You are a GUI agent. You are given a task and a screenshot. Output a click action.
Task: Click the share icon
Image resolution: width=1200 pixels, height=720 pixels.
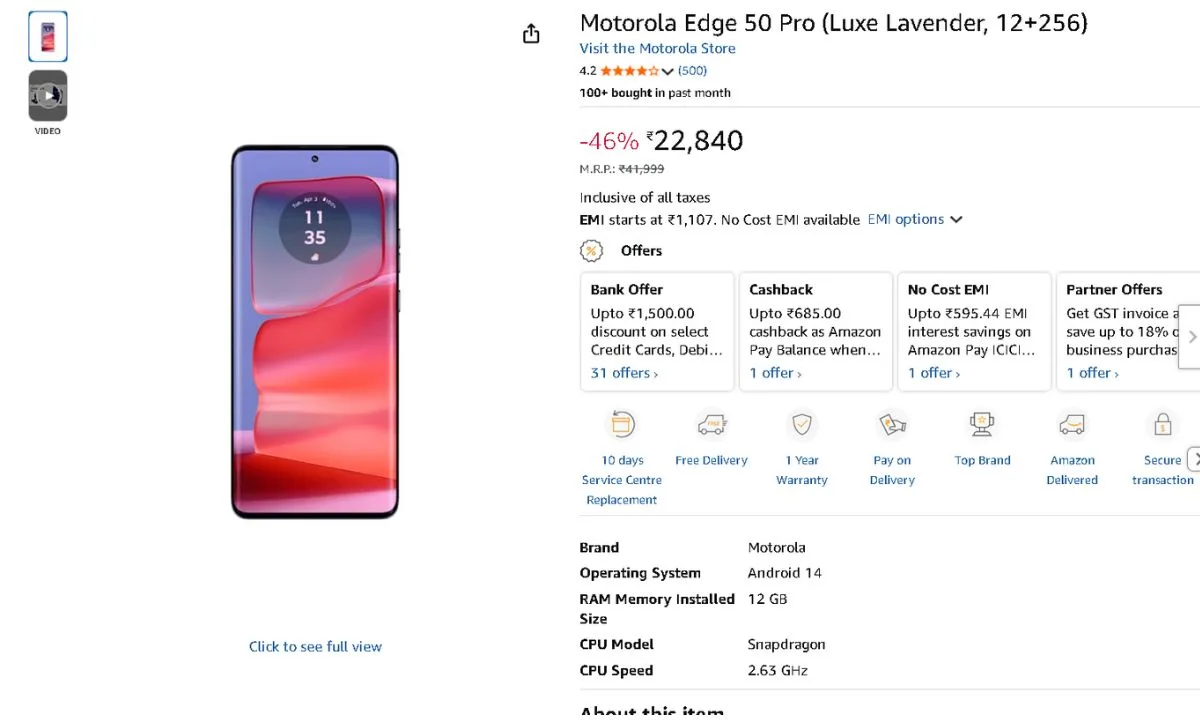[x=531, y=33]
